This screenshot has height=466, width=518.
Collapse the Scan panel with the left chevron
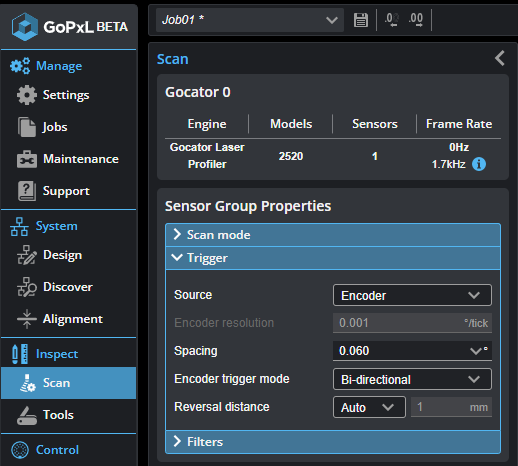pos(500,59)
